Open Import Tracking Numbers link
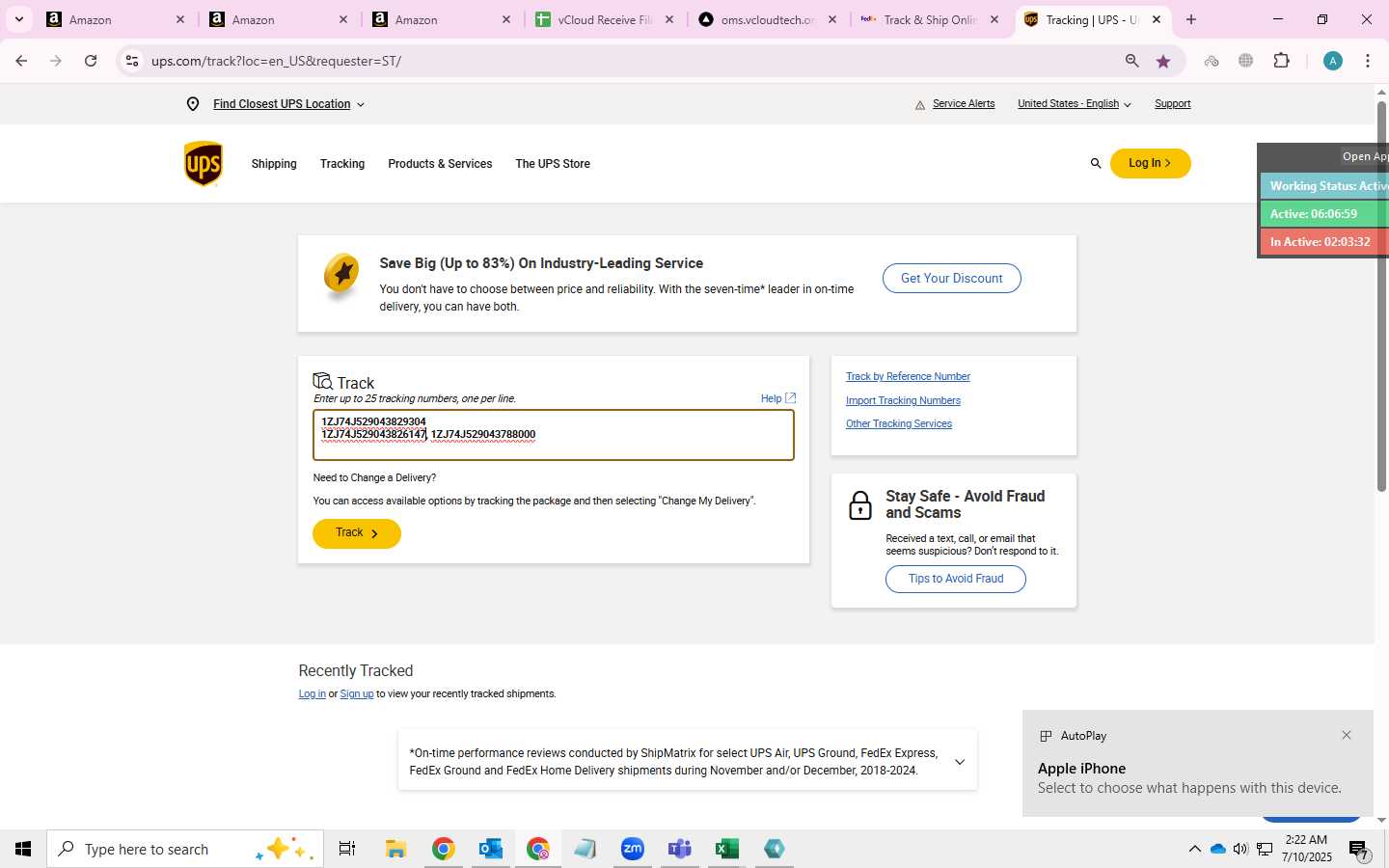 [x=903, y=400]
